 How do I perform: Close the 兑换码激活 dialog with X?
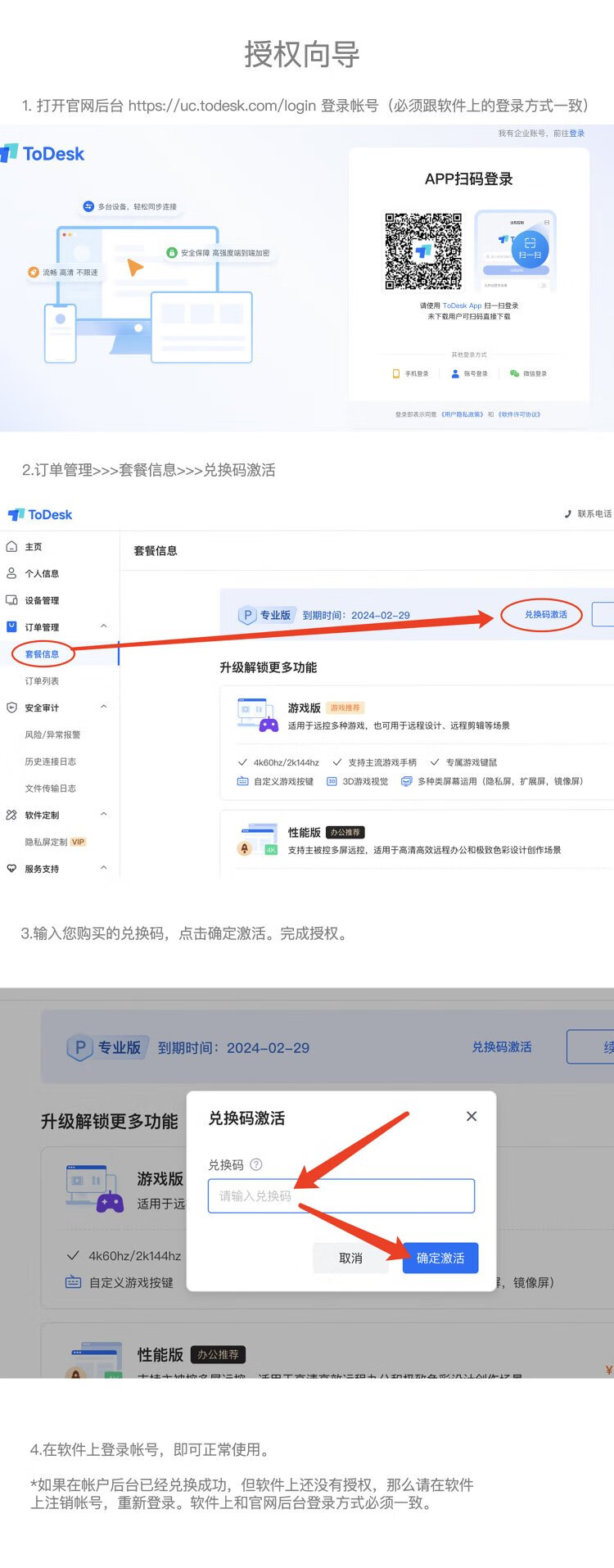472,1116
